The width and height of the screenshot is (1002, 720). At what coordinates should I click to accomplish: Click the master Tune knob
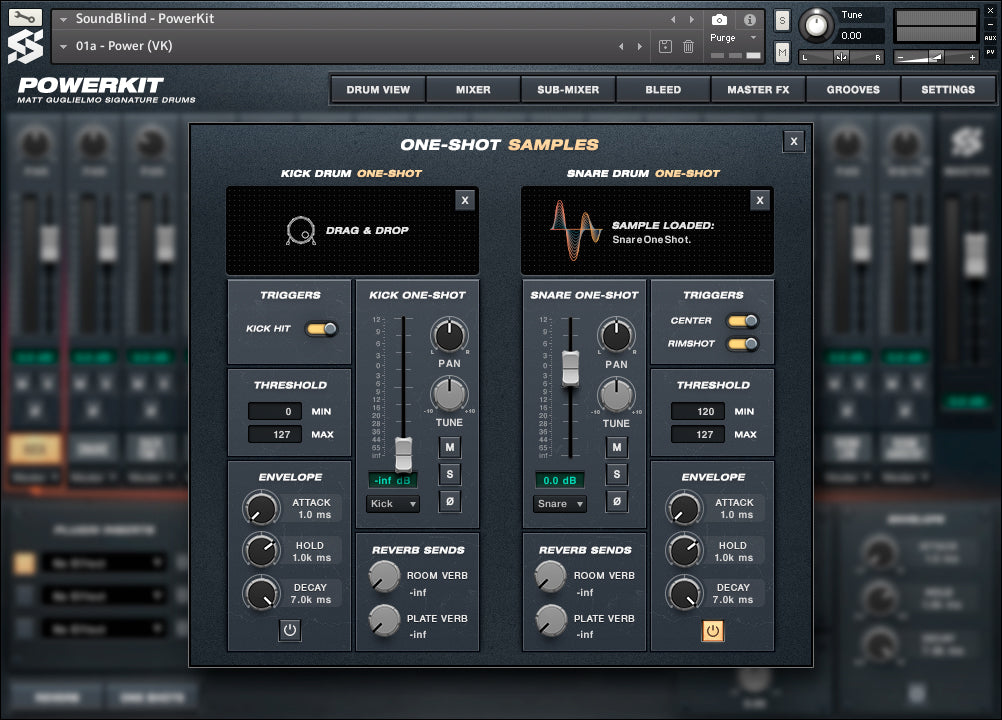[x=816, y=25]
